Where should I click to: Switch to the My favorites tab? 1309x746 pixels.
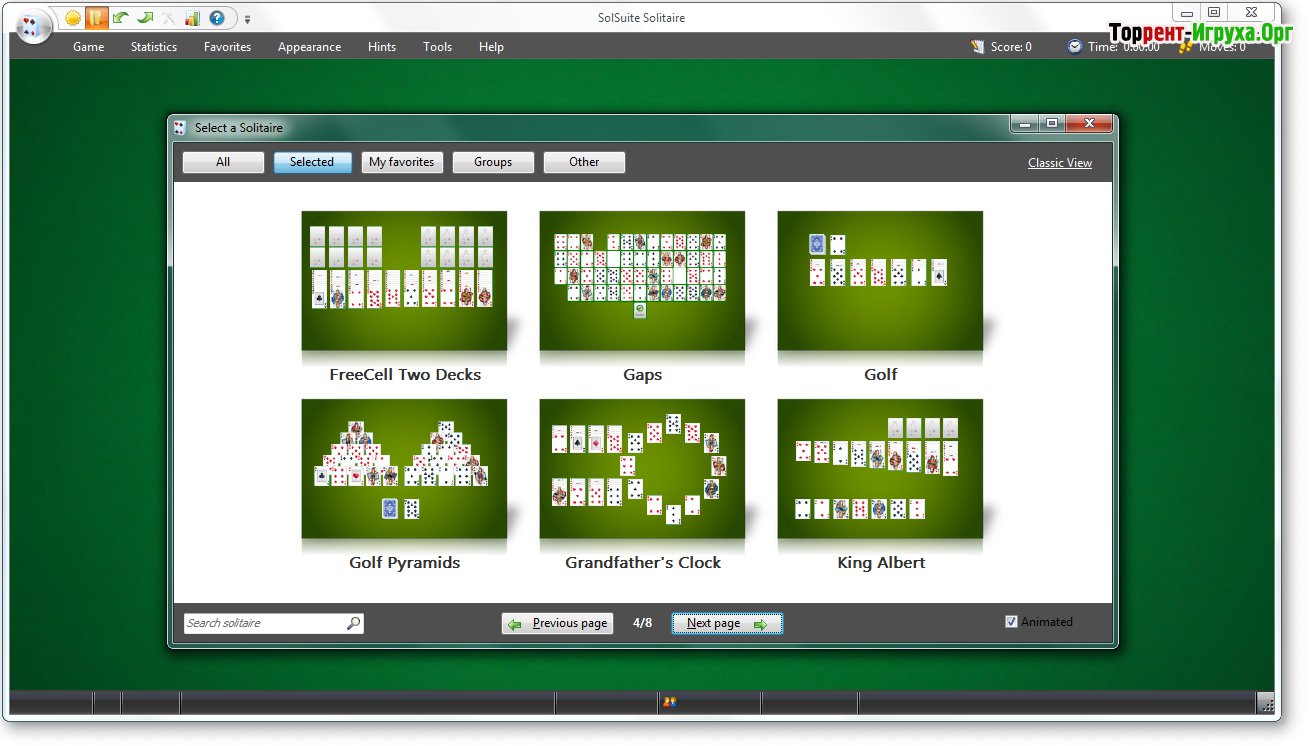(401, 162)
